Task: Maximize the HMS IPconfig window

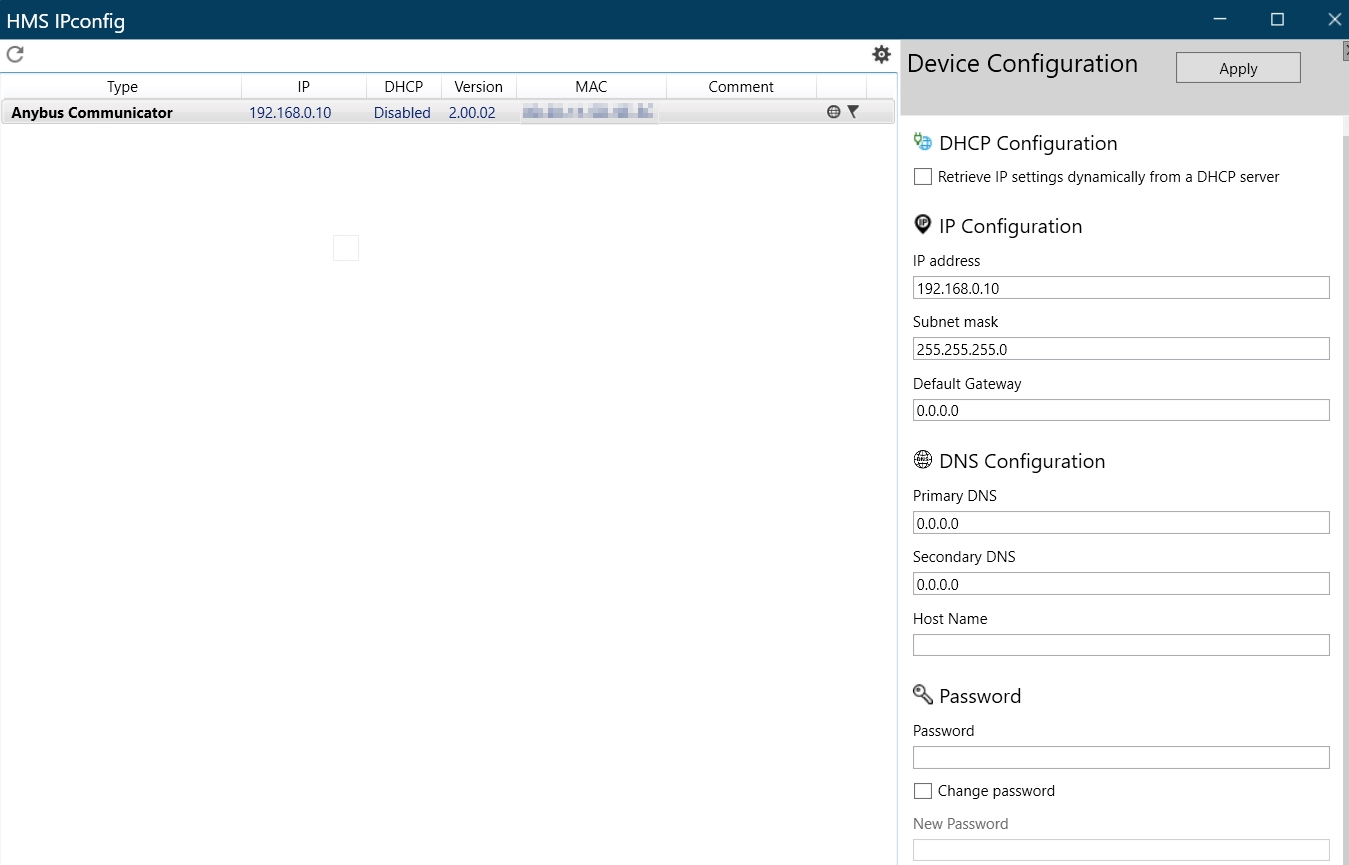Action: click(x=1277, y=19)
